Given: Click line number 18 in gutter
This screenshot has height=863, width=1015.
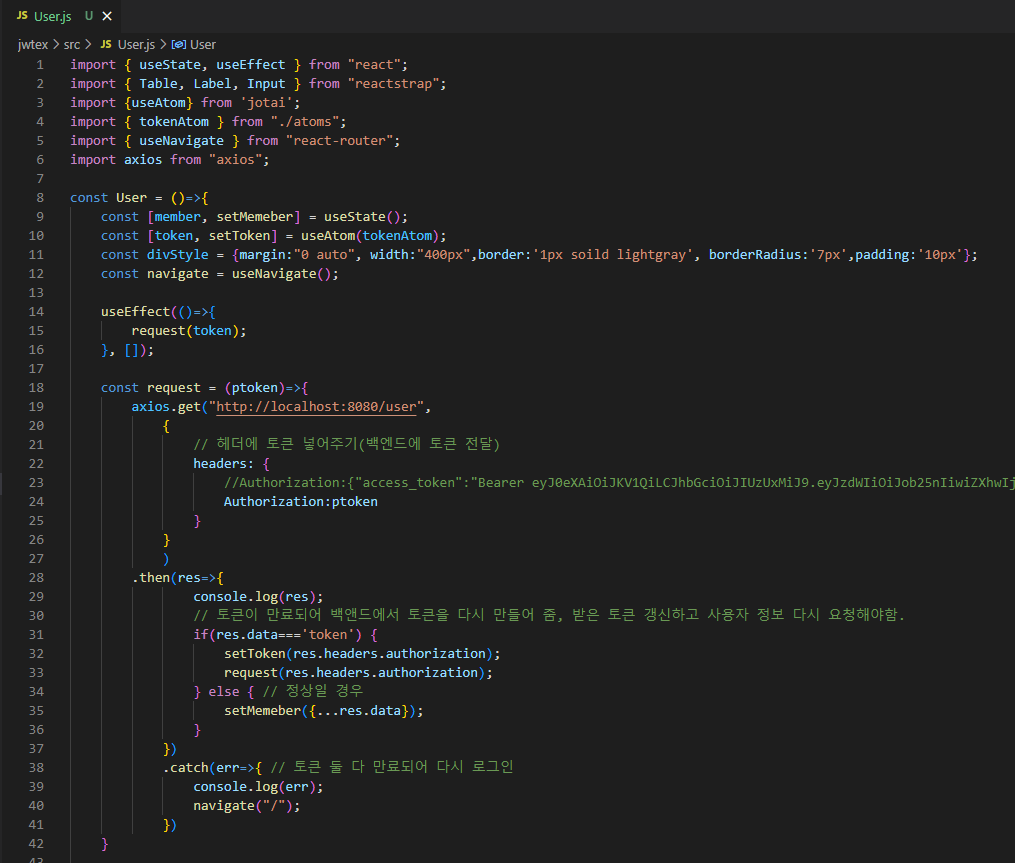Looking at the screenshot, I should pyautogui.click(x=36, y=387).
